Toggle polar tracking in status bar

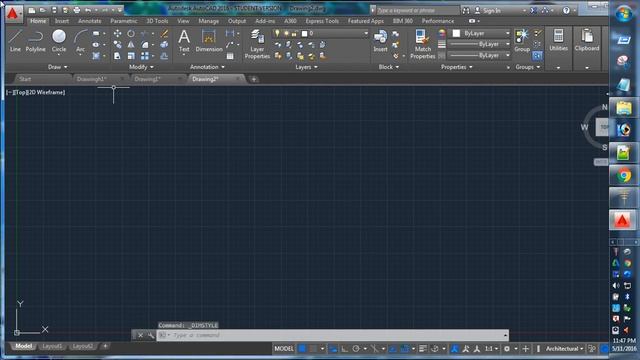coord(356,349)
